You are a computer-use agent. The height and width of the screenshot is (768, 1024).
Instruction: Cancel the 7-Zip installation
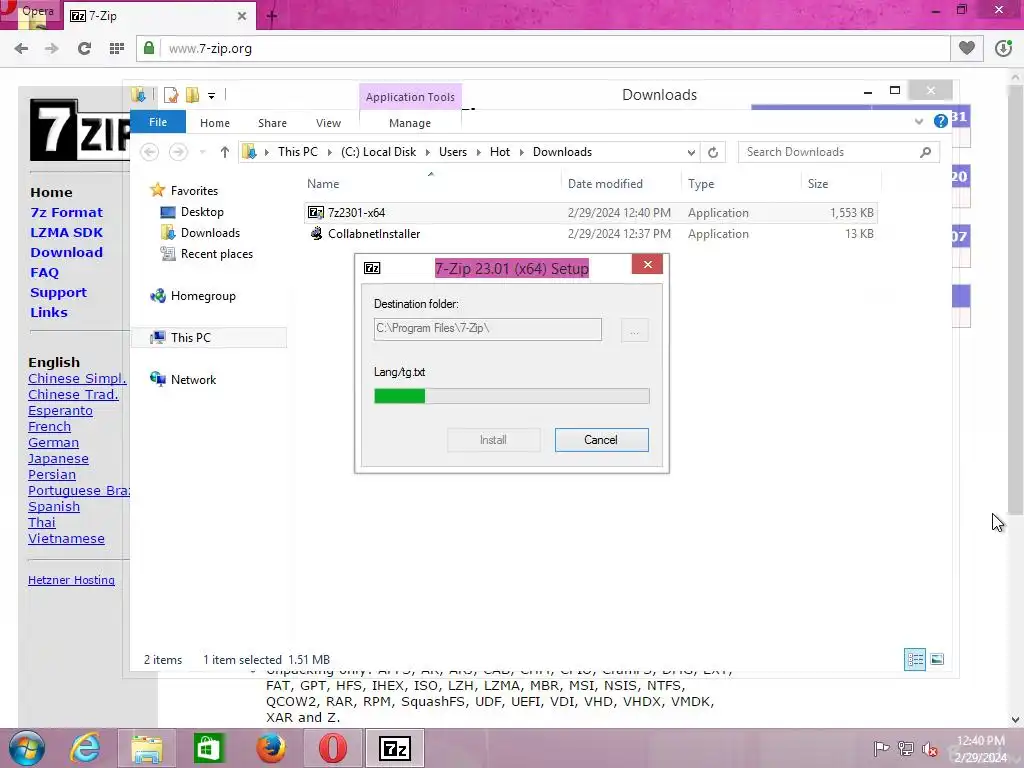point(601,440)
